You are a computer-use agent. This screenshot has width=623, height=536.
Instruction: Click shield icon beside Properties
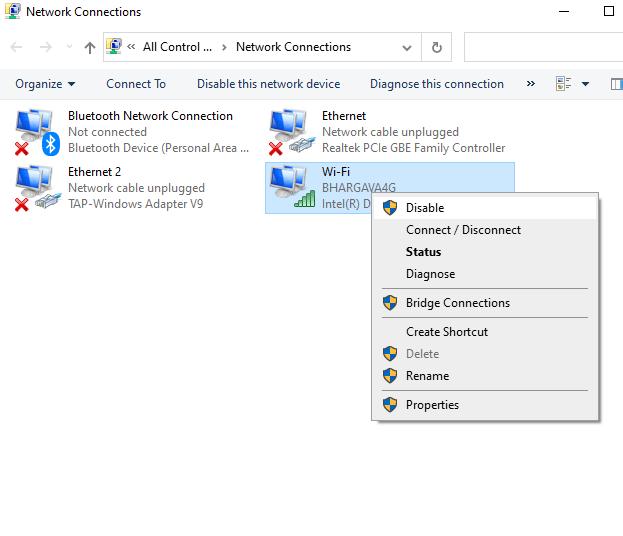point(390,404)
